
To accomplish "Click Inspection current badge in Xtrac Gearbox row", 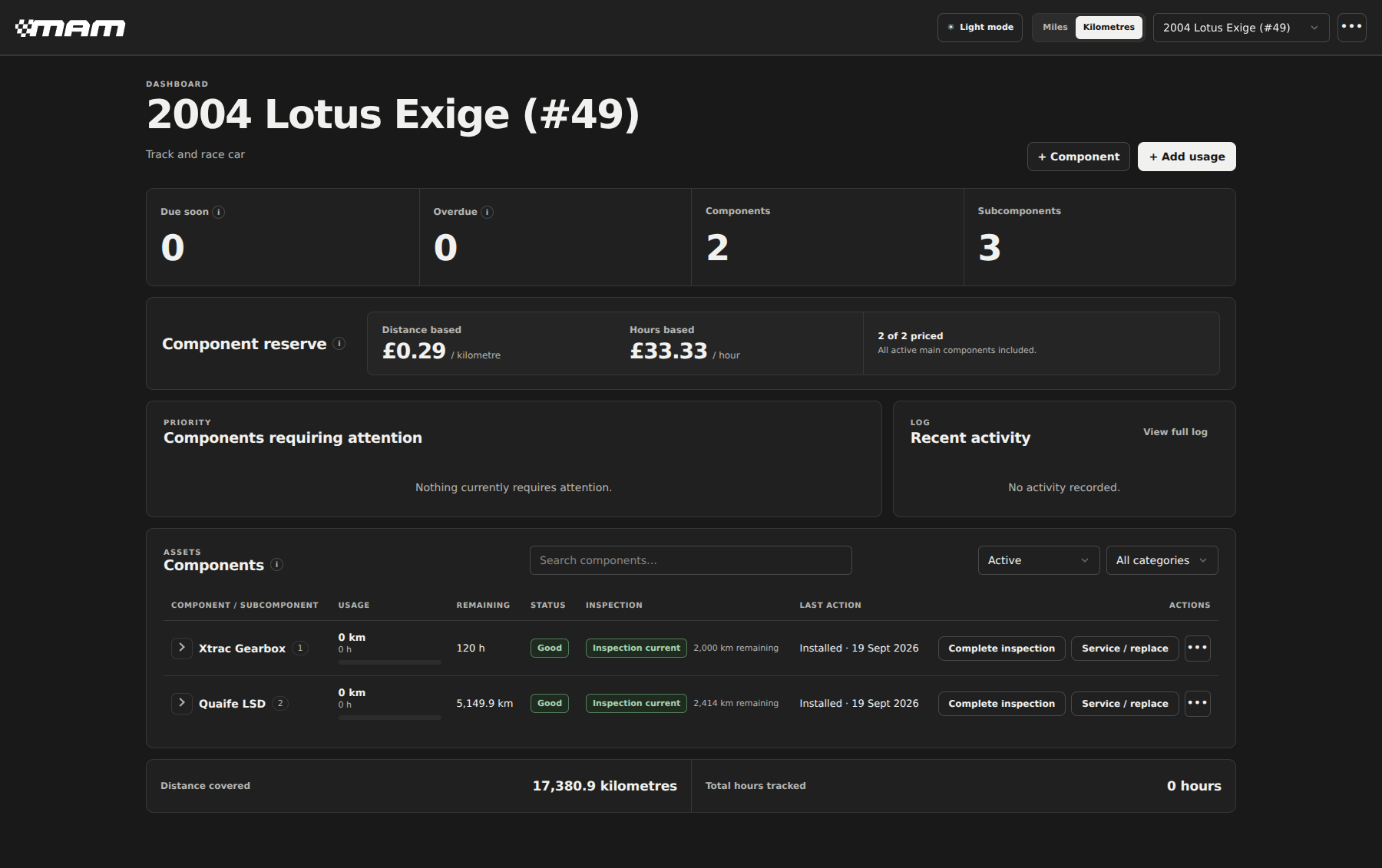I will pyautogui.click(x=636, y=649).
